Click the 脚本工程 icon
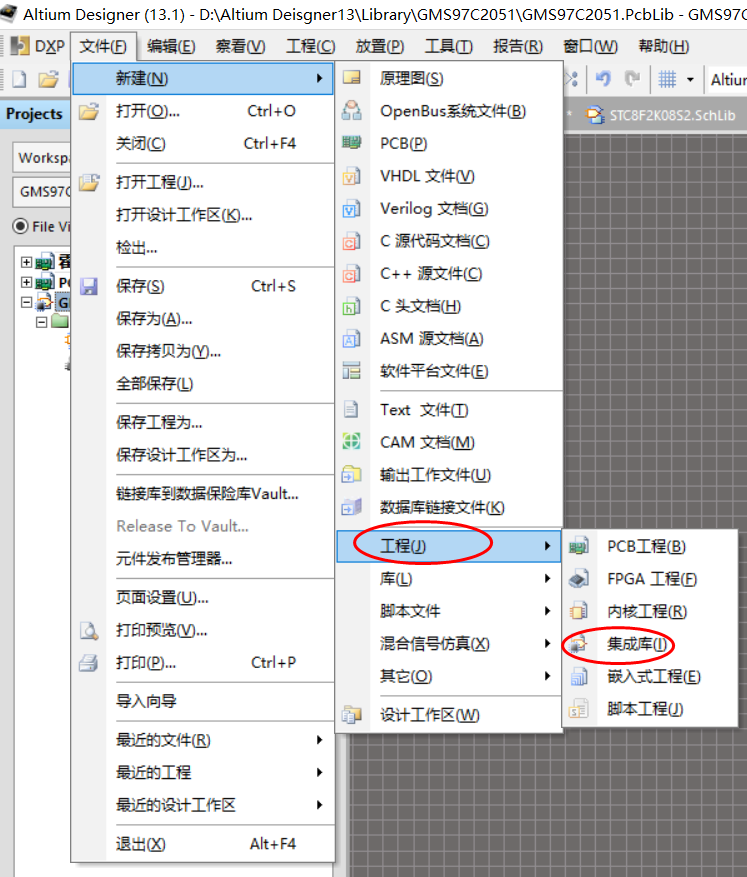 pyautogui.click(x=579, y=709)
